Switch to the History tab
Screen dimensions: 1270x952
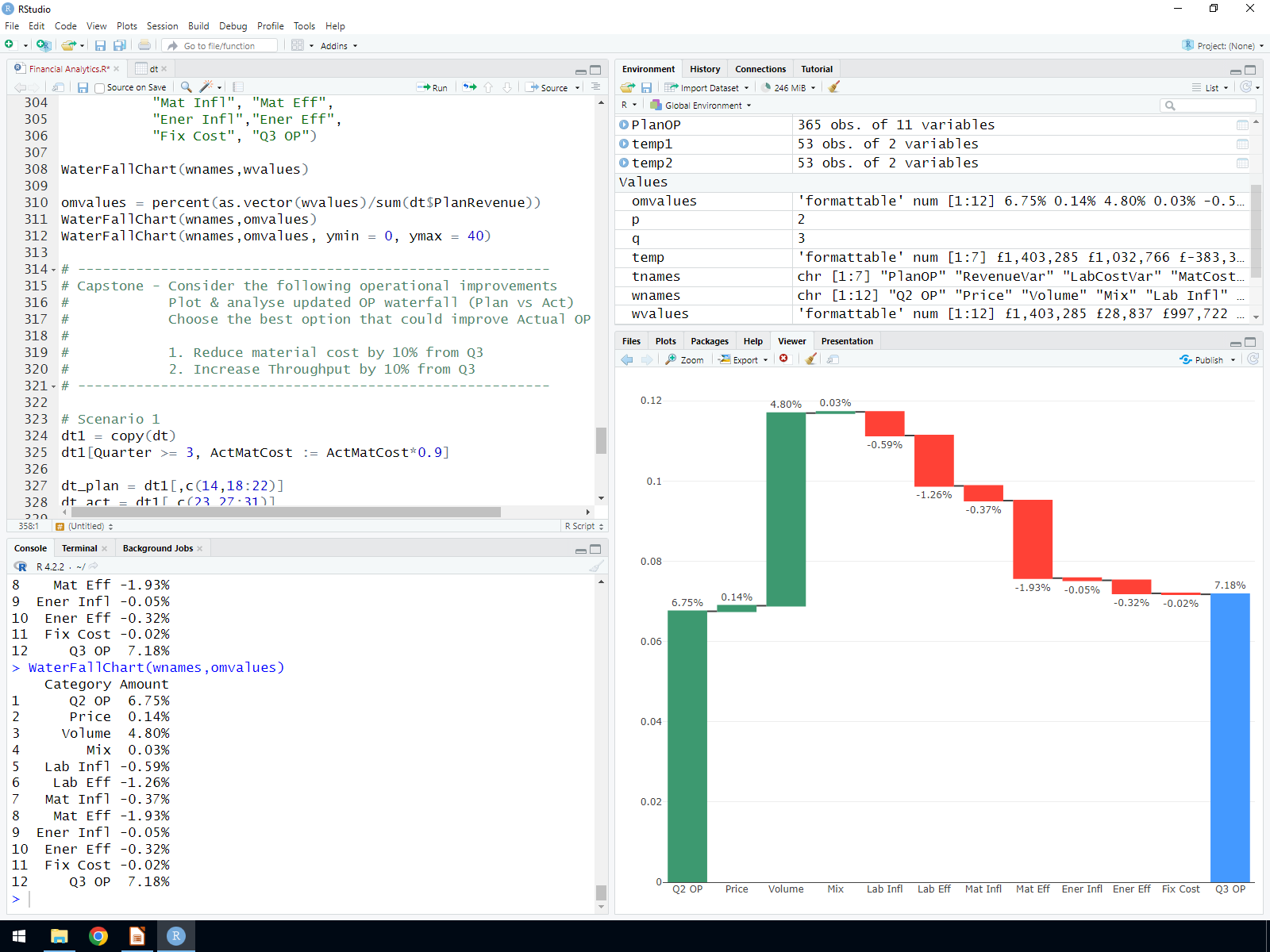704,69
